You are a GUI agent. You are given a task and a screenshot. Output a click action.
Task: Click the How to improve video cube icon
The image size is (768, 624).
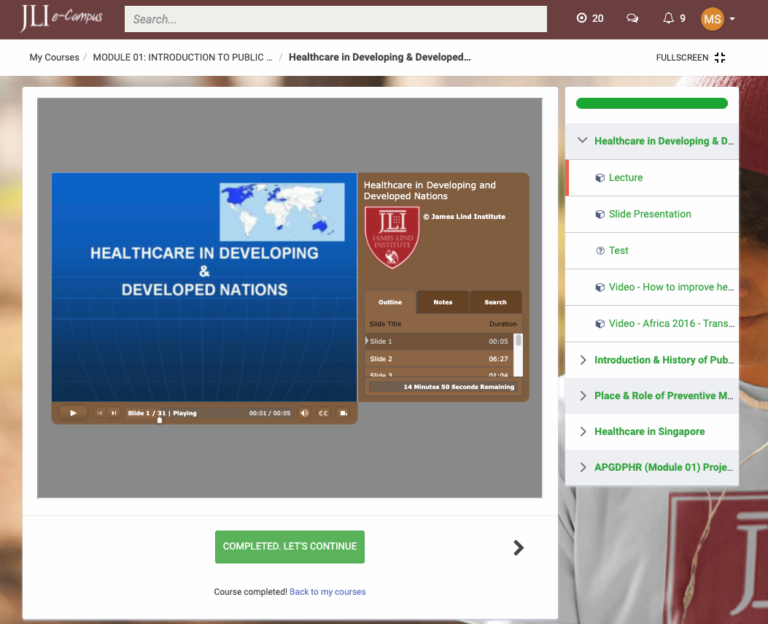click(600, 287)
